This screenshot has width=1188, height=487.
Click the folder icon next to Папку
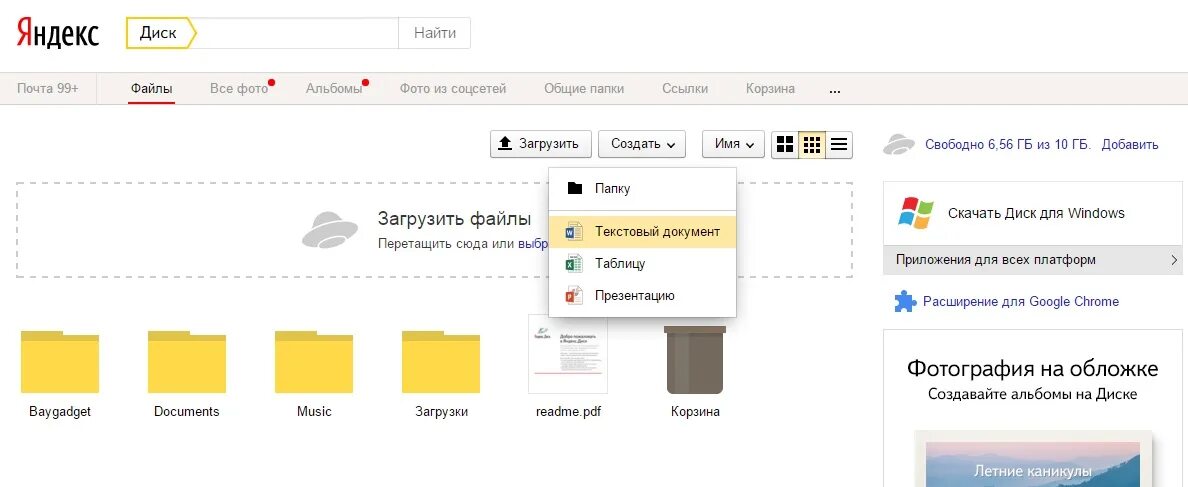[575, 188]
